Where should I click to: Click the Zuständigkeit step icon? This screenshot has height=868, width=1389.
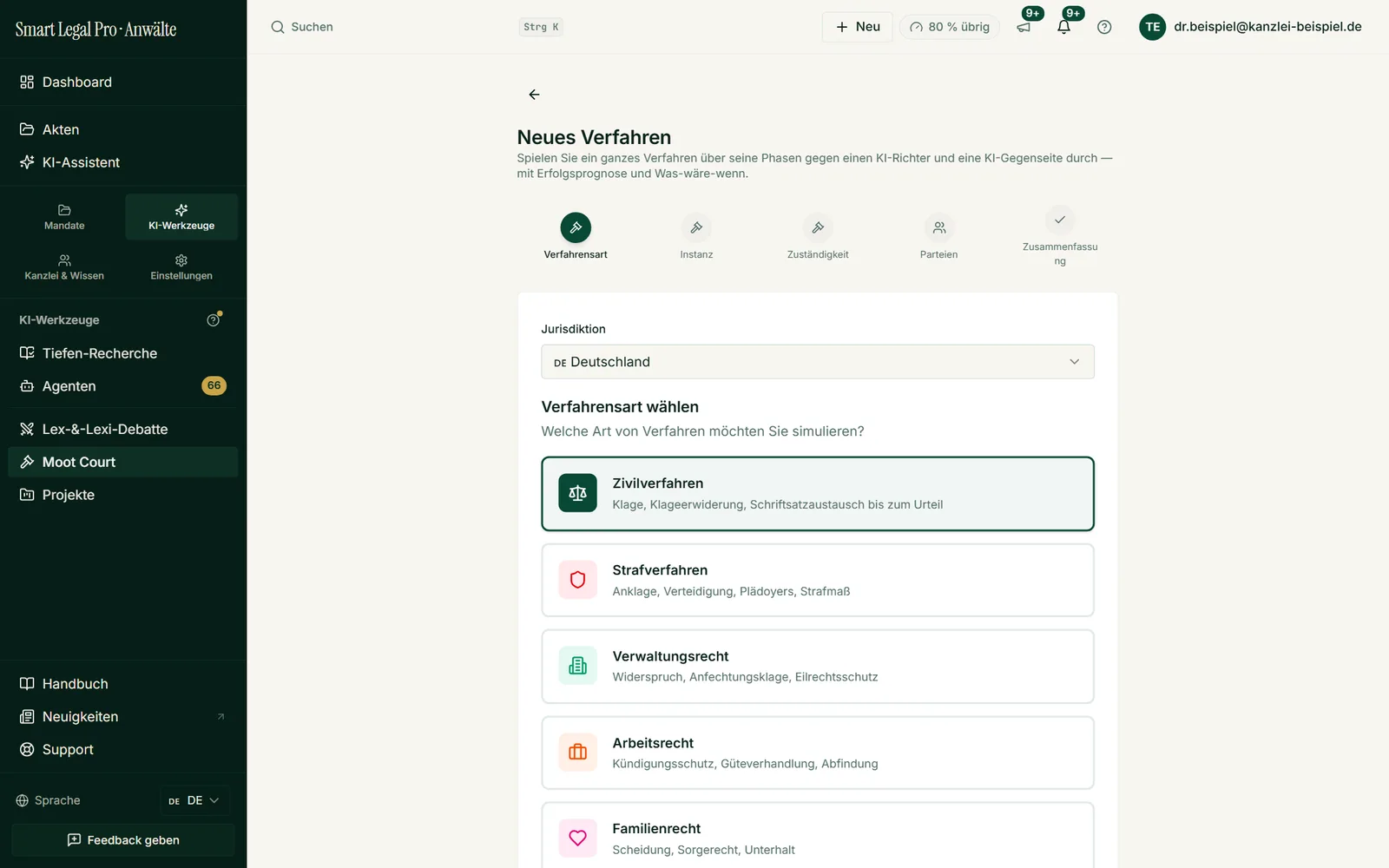pos(818,227)
